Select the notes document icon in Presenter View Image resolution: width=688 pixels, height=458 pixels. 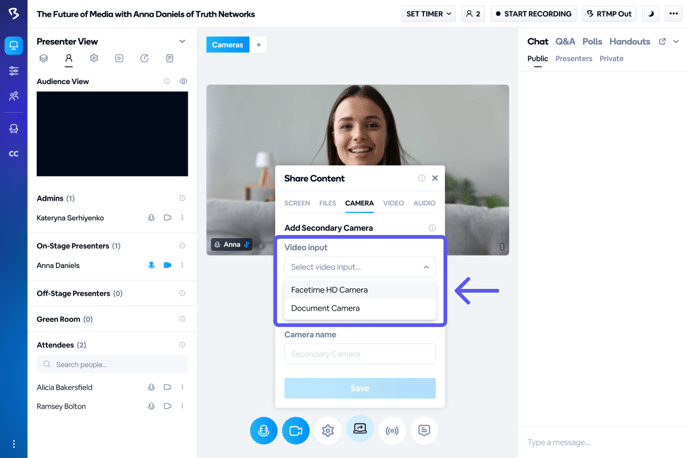(169, 58)
